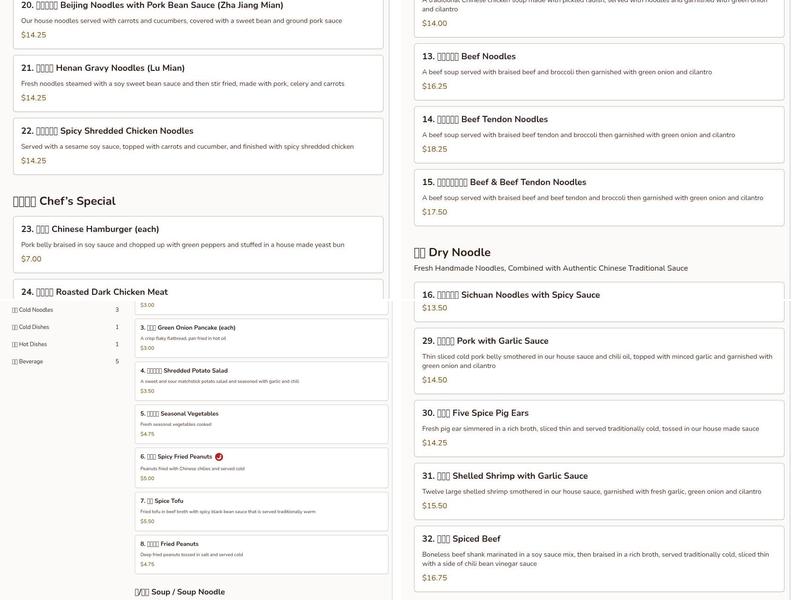
Task: Open the Chinese Hamburger item card
Action: point(197,243)
